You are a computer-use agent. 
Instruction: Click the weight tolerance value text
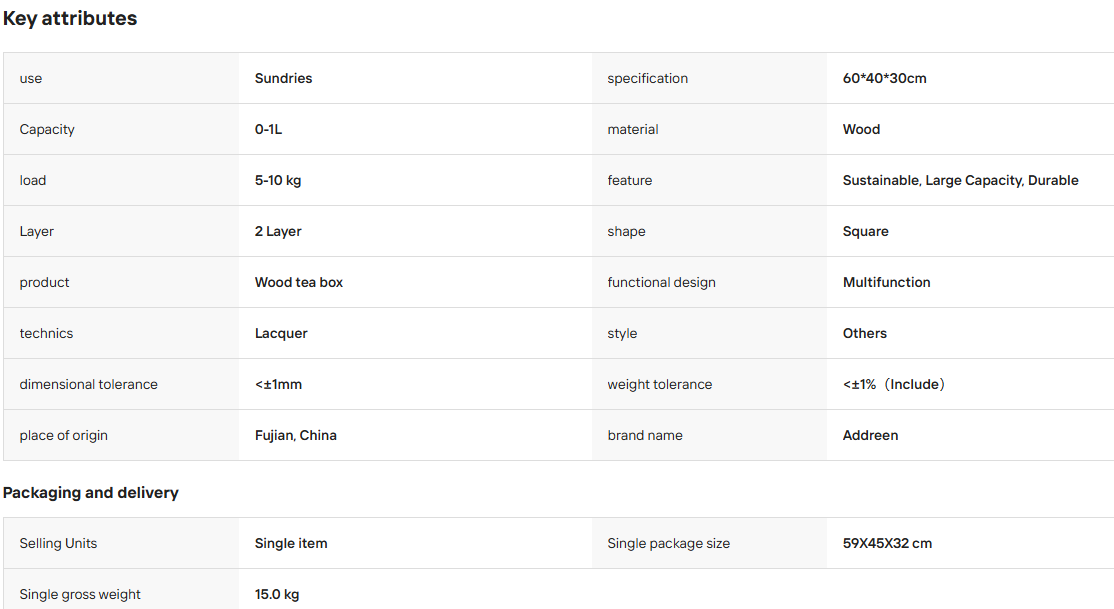pyautogui.click(x=894, y=384)
